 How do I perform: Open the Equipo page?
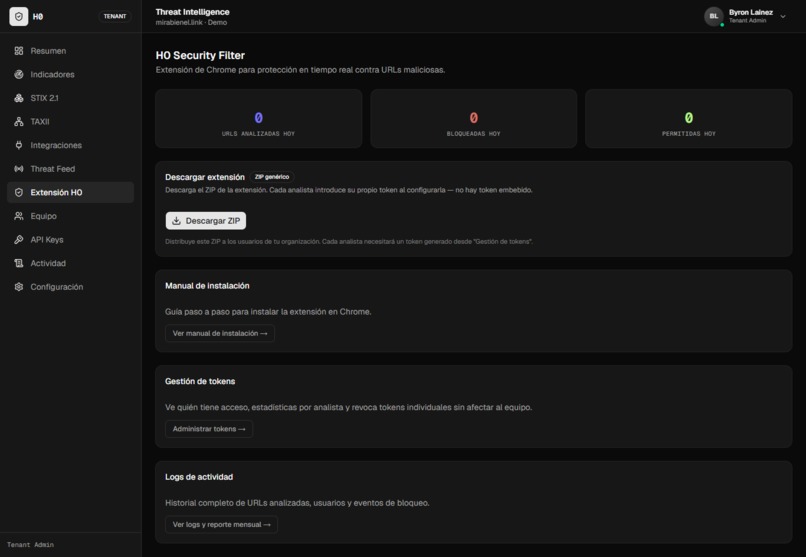pos(70,216)
